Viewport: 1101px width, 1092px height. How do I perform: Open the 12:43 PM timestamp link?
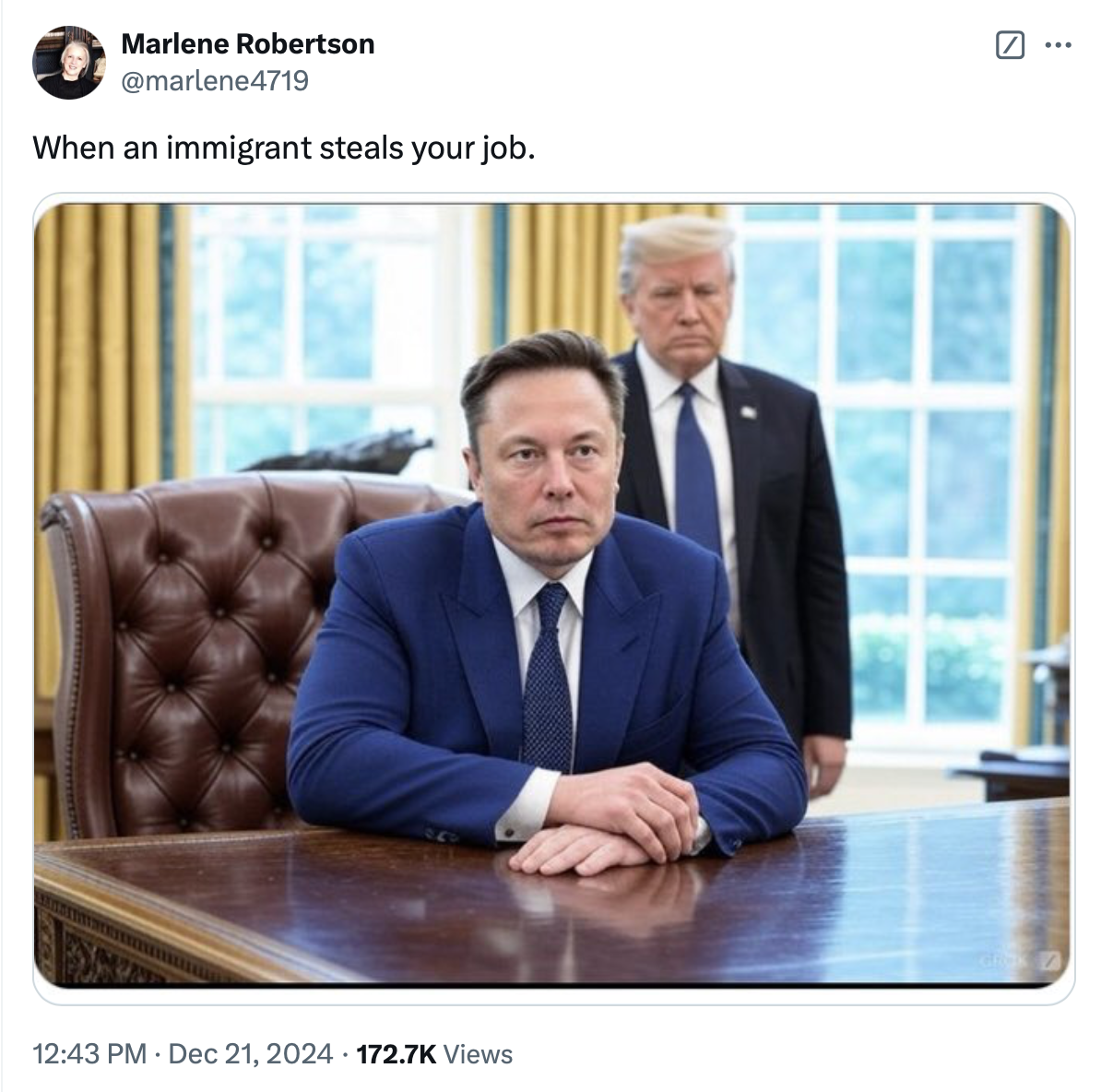(x=89, y=1054)
